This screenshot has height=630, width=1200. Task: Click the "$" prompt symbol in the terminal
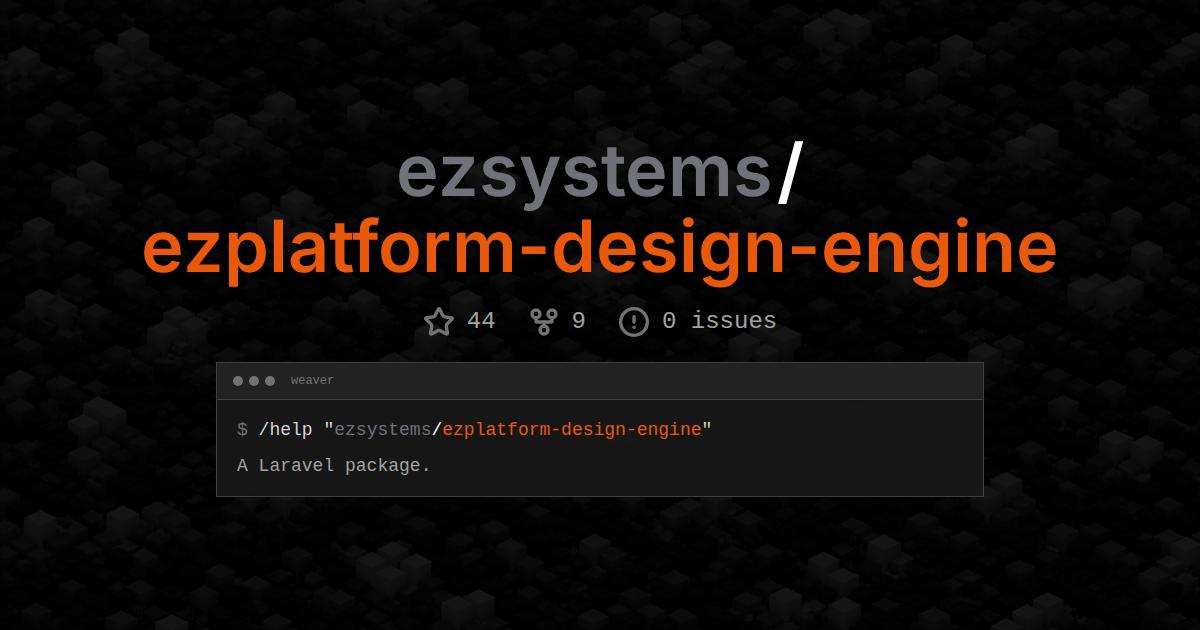[242, 429]
